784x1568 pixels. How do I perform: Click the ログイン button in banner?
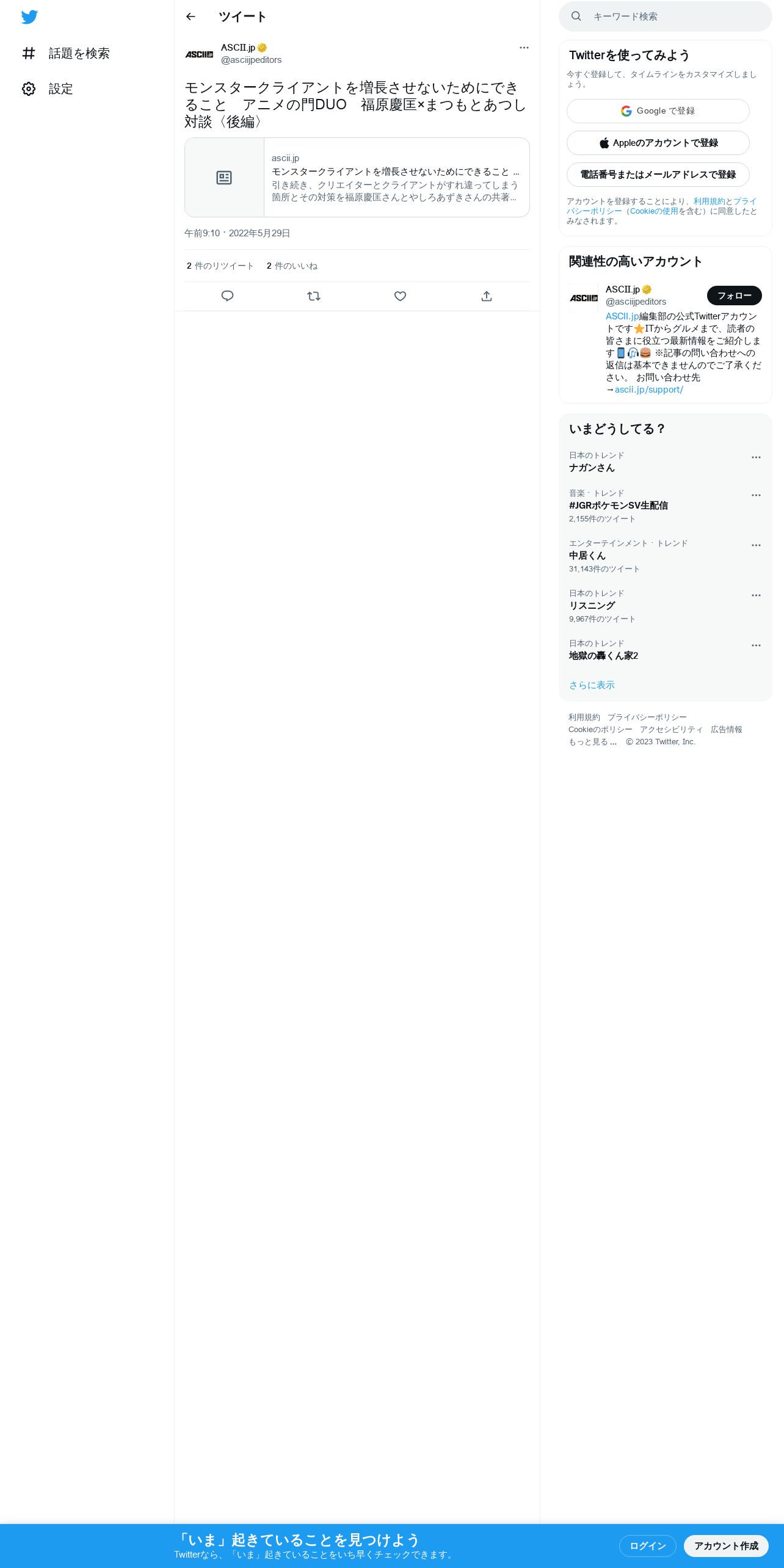click(x=647, y=1545)
